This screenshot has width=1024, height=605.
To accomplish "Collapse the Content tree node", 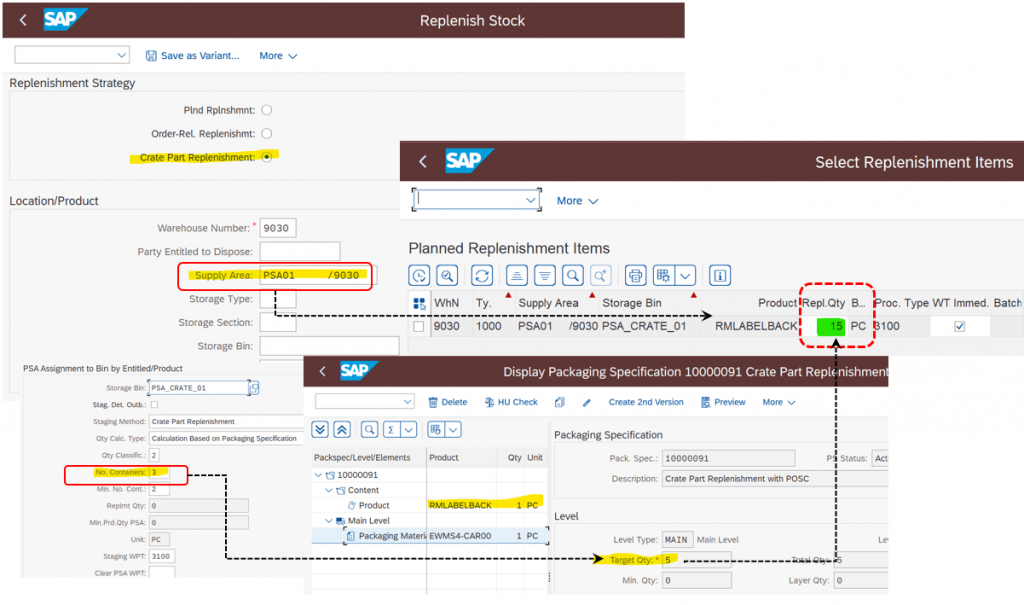I will 329,490.
